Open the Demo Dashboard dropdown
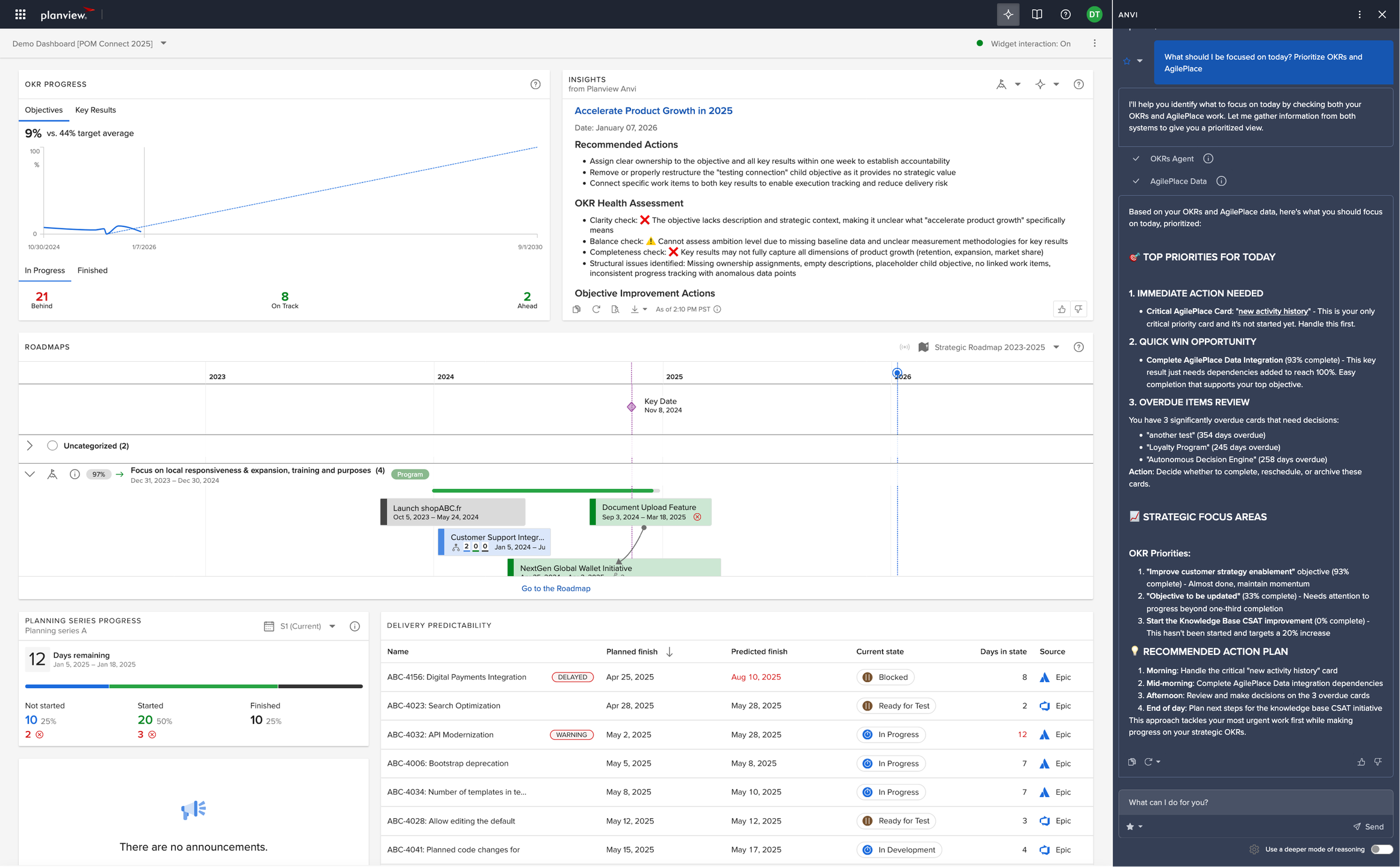This screenshot has height=867, width=1400. coord(163,43)
